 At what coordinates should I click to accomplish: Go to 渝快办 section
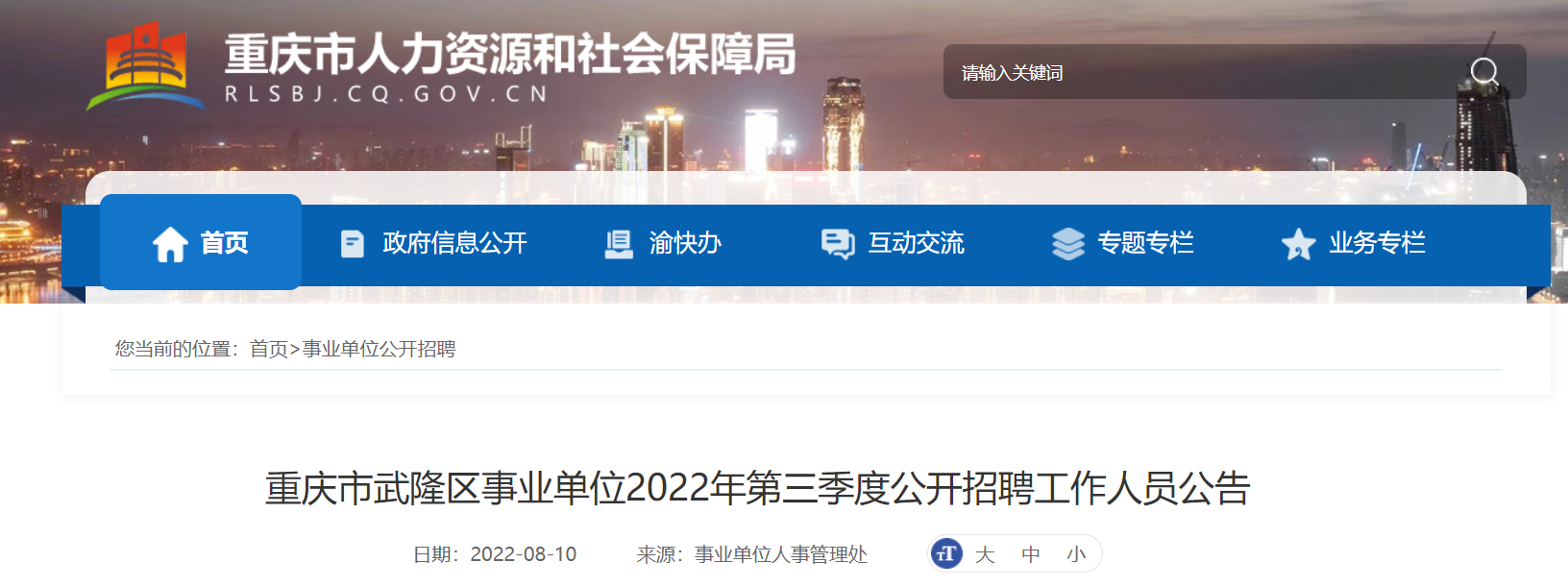[663, 243]
